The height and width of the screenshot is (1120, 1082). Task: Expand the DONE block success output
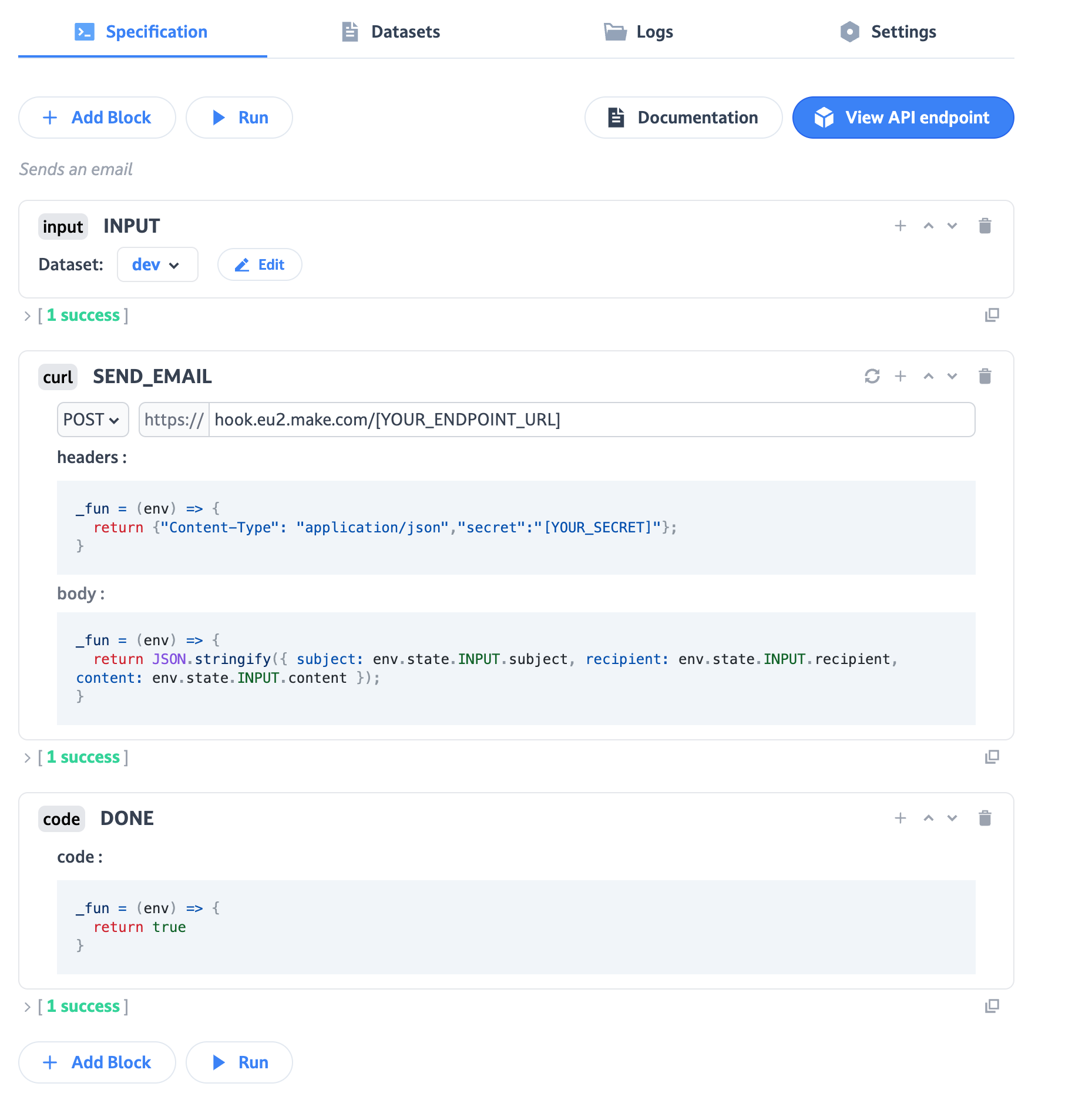coord(27,1007)
